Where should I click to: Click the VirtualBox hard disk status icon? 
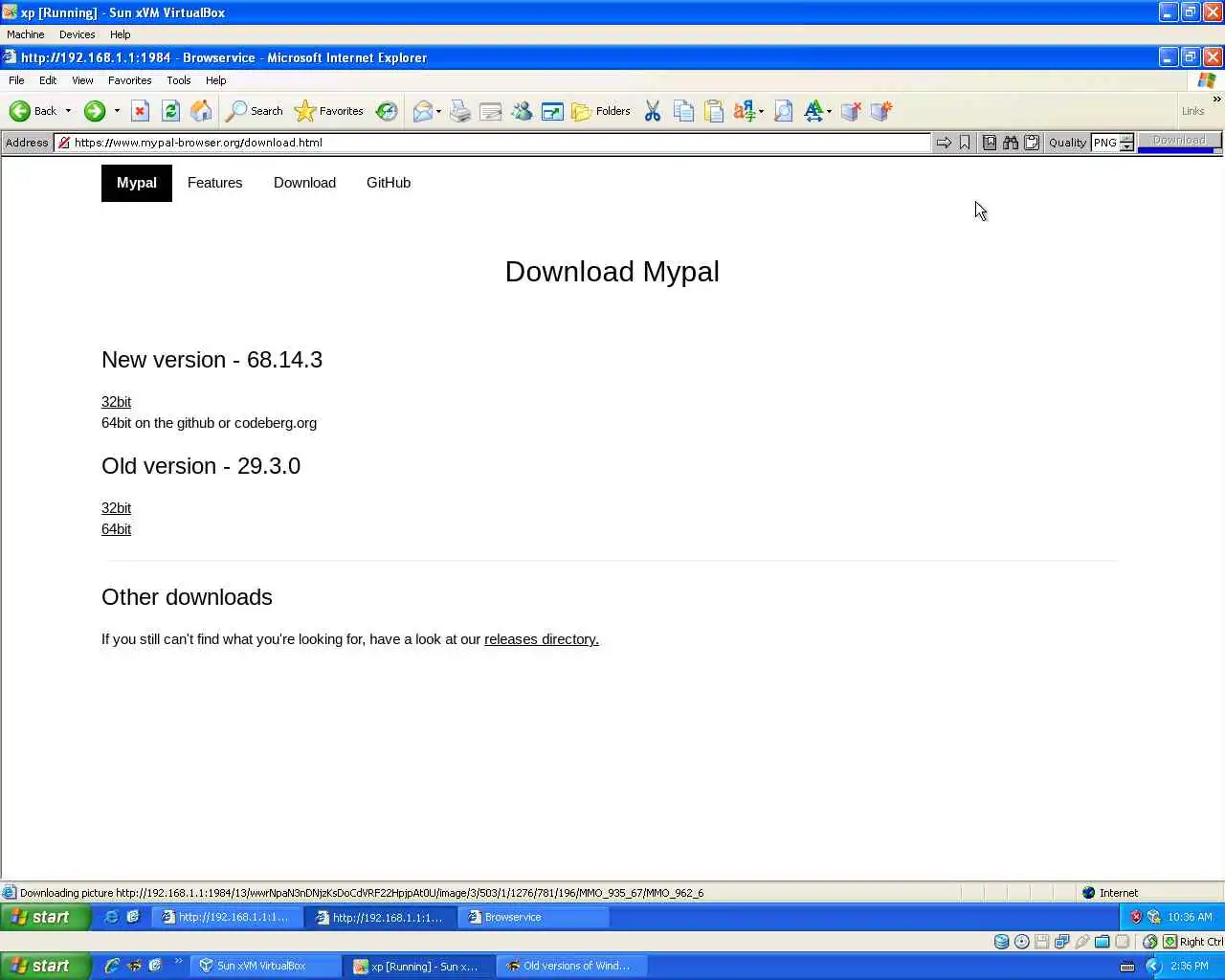click(1001, 942)
